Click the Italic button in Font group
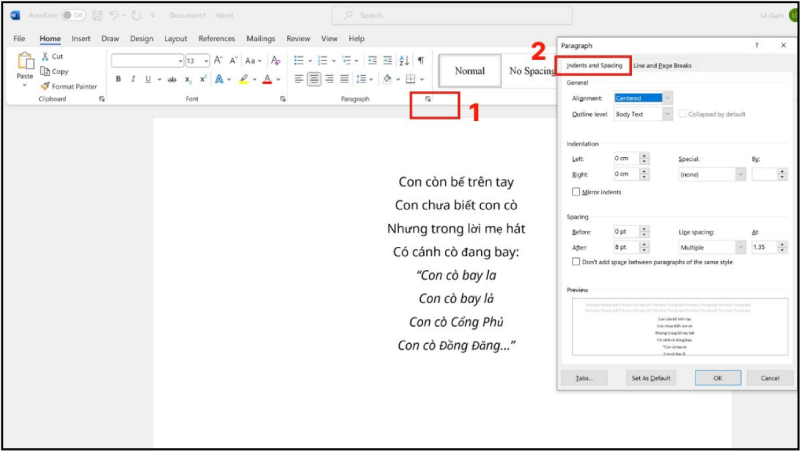 (x=132, y=79)
